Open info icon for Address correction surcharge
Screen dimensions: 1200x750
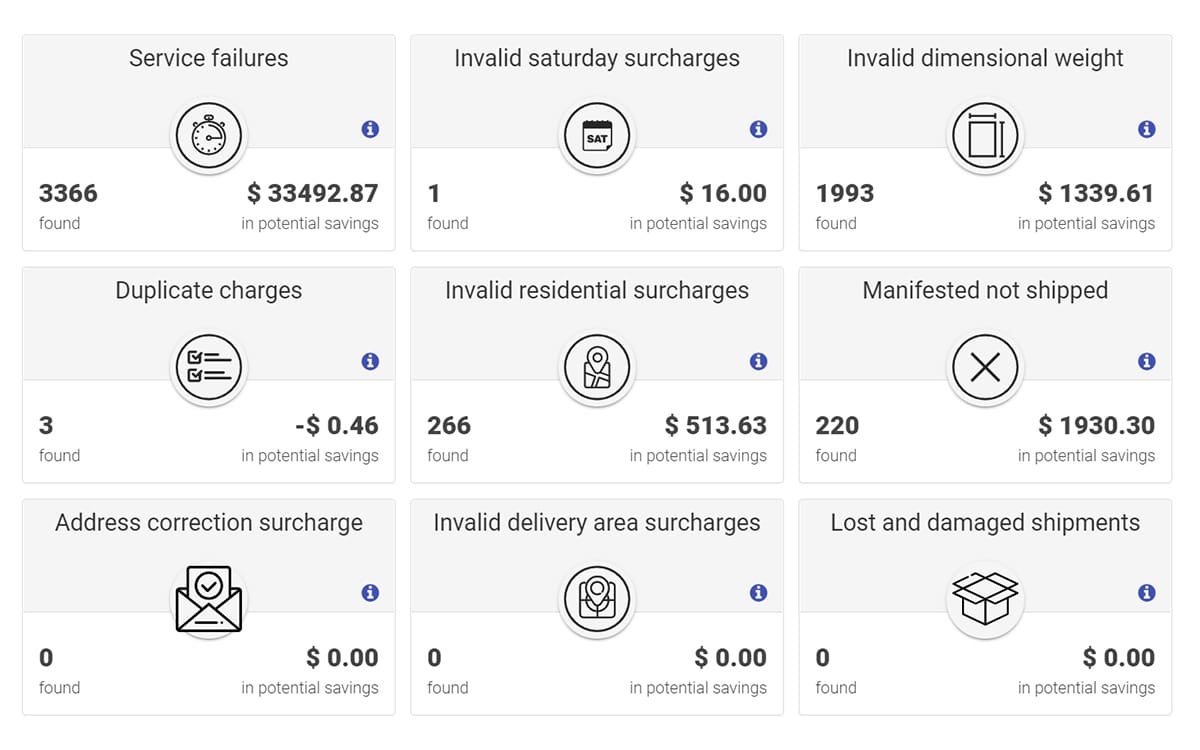pos(370,593)
